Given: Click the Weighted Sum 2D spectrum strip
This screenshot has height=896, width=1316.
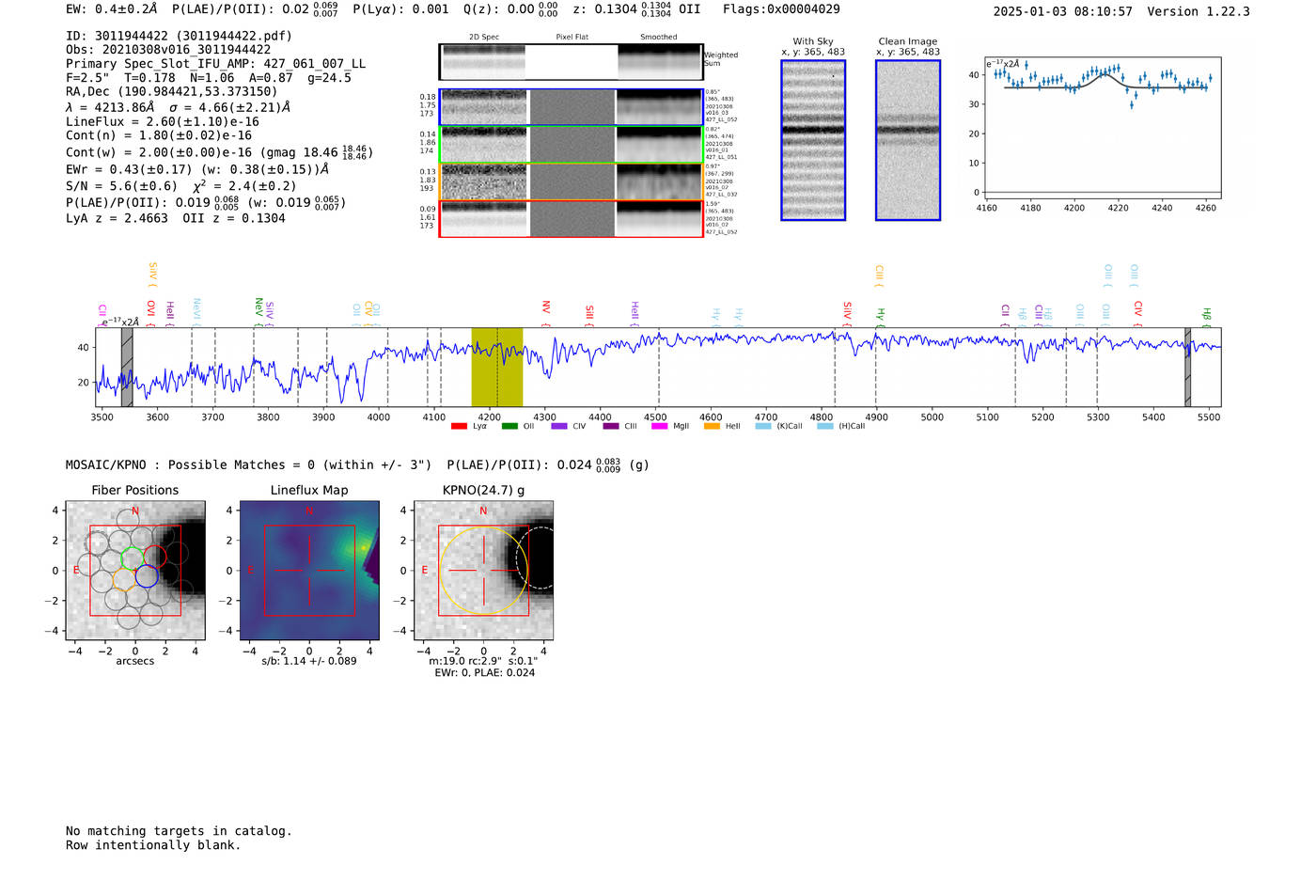Looking at the screenshot, I should [572, 62].
